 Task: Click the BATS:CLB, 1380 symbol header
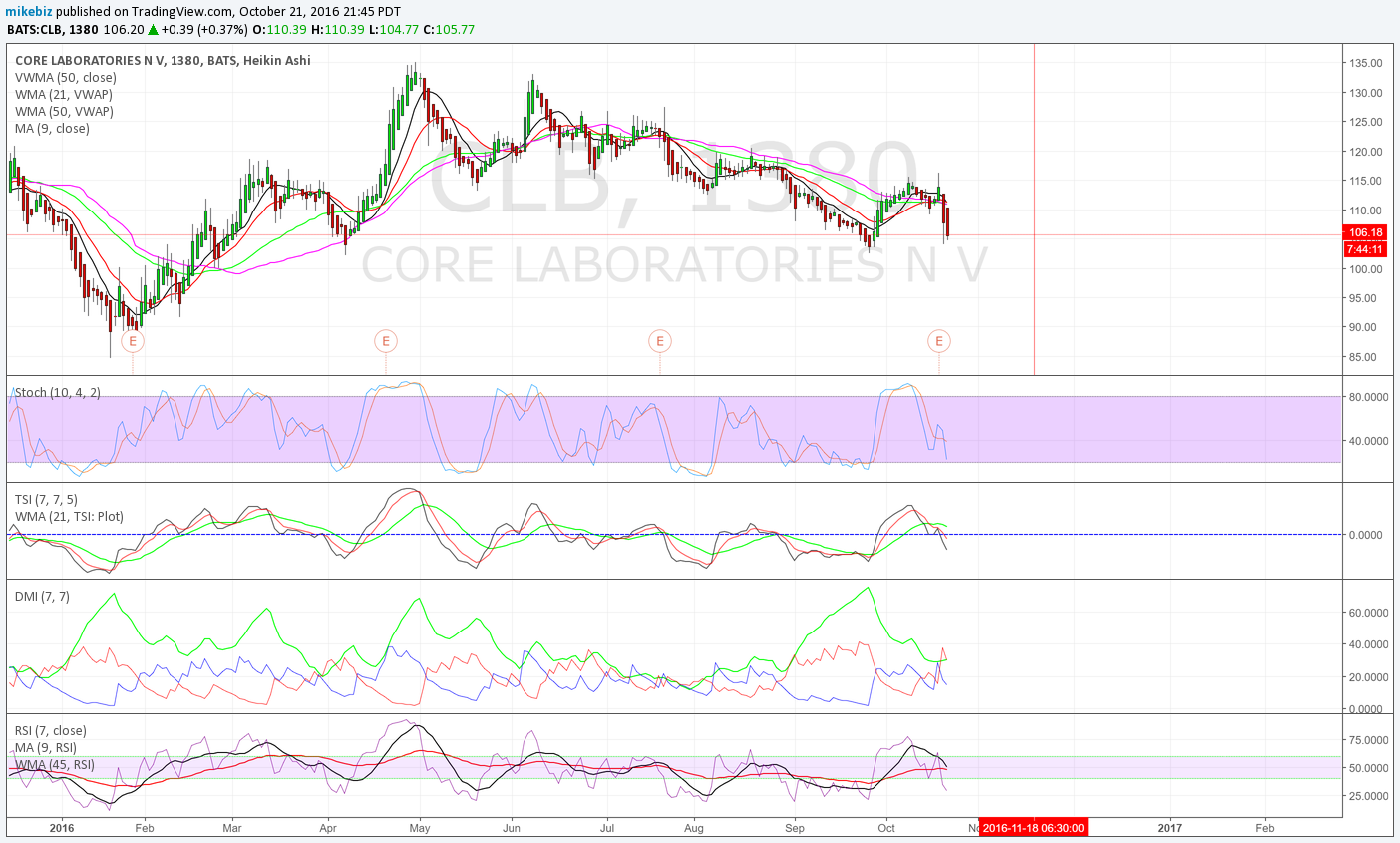coord(54,29)
